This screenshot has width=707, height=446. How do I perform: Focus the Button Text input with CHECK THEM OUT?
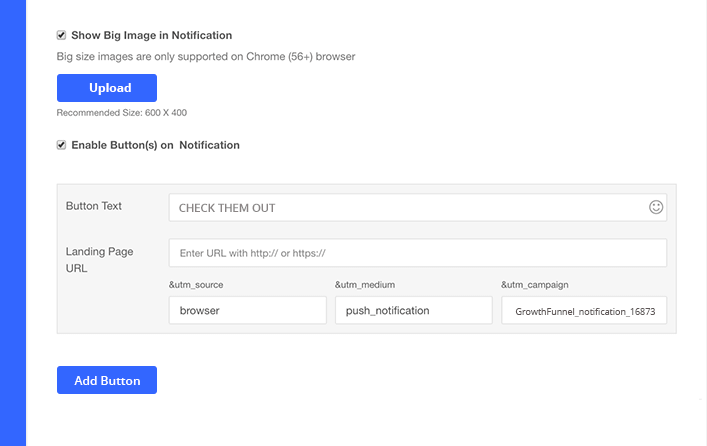pyautogui.click(x=408, y=208)
